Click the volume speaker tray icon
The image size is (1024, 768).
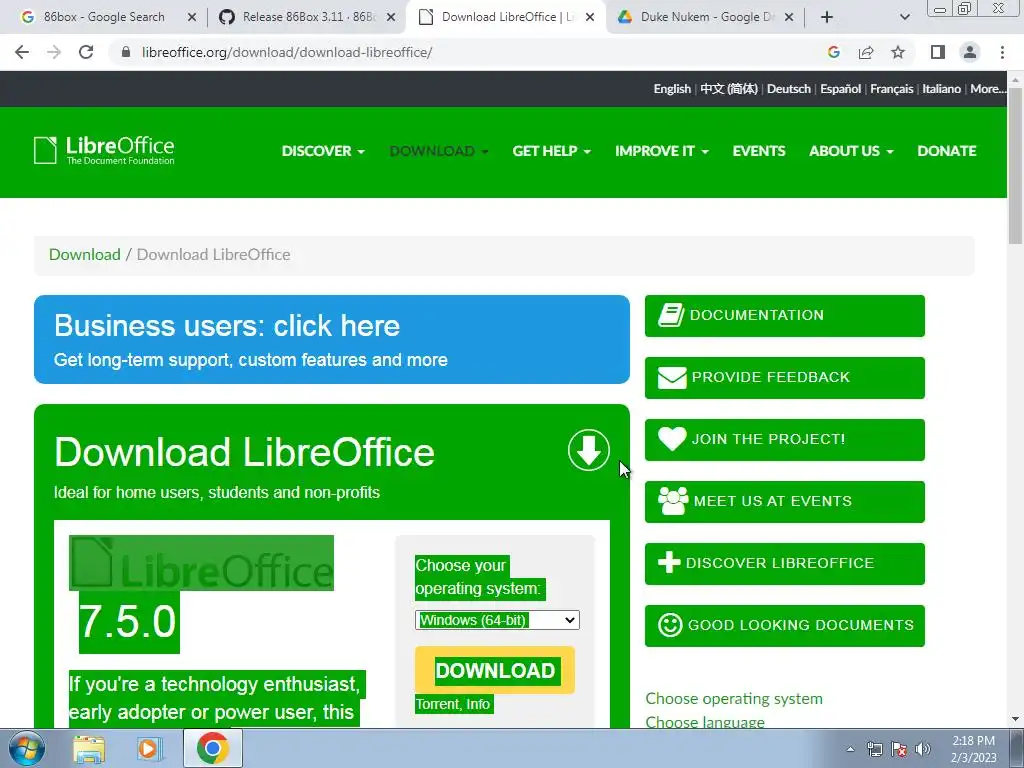(922, 749)
